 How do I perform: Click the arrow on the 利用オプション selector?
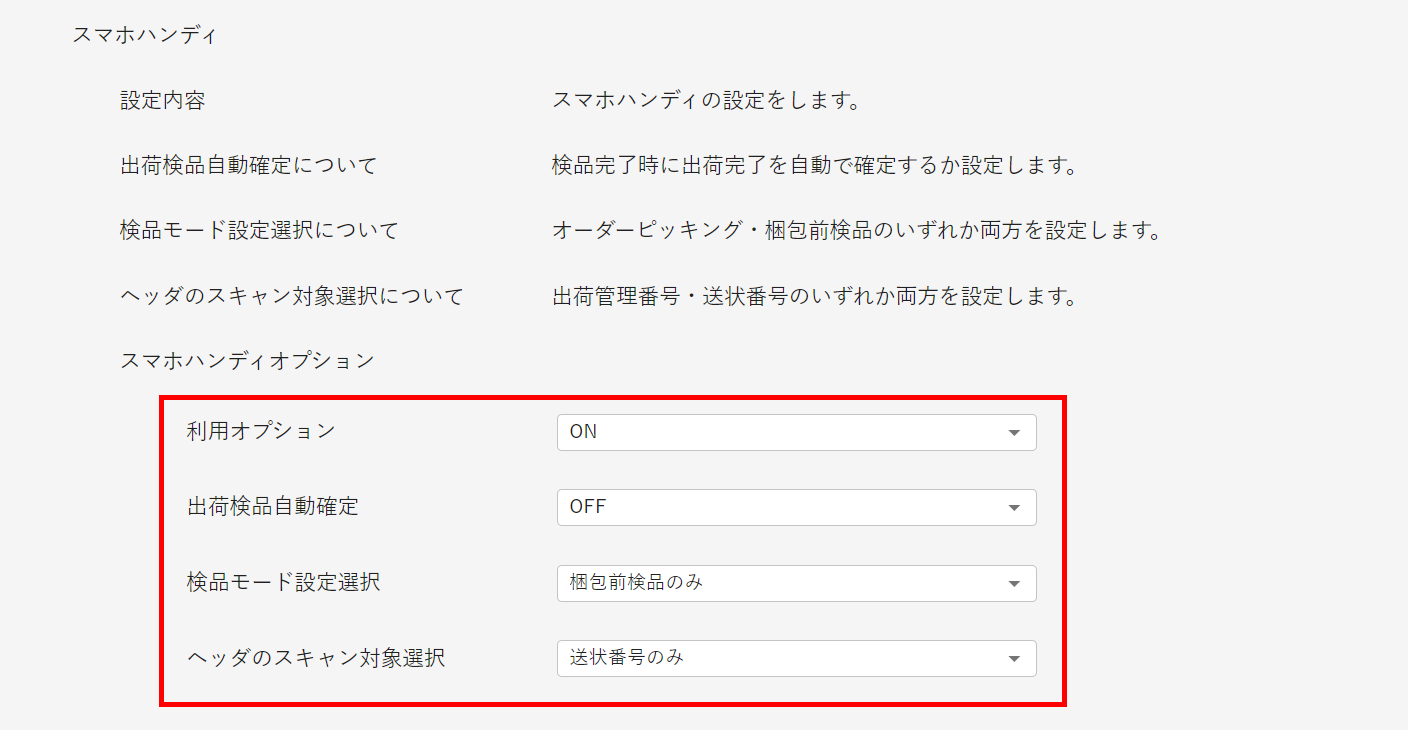point(1015,432)
